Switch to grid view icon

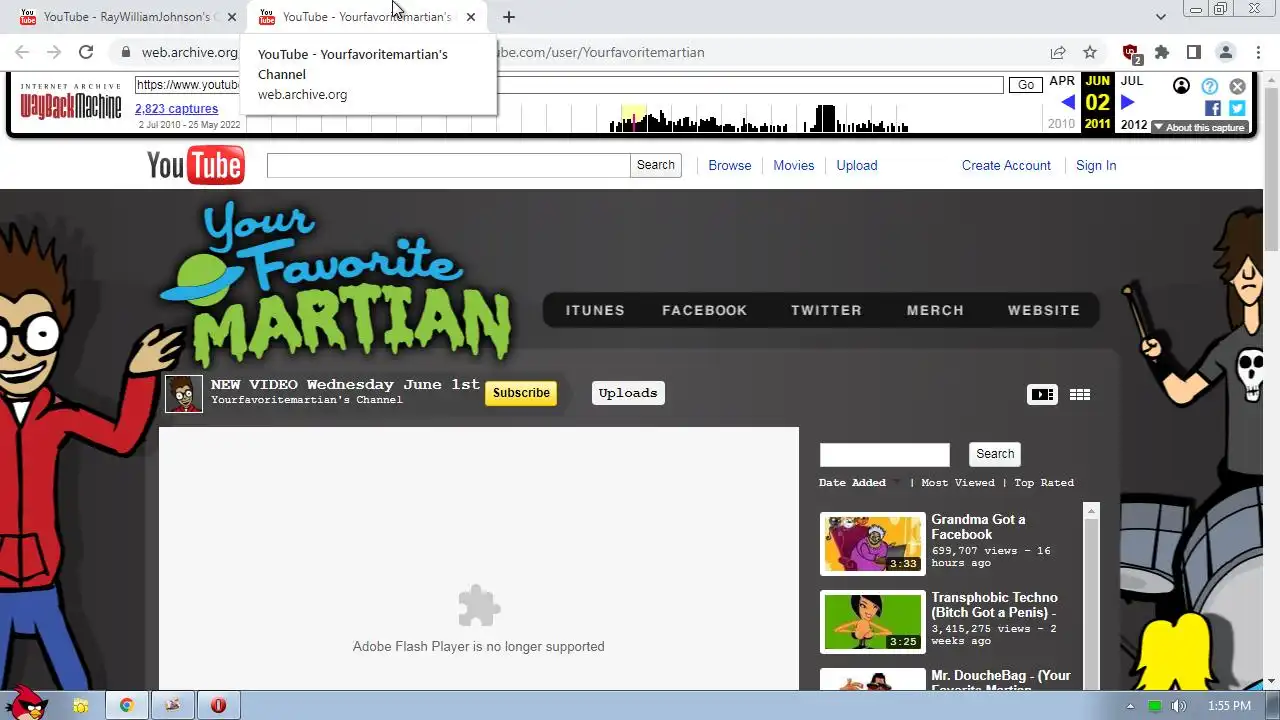coord(1080,394)
